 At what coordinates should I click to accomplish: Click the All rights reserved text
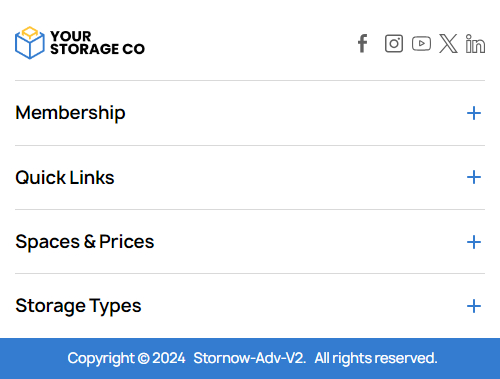tap(376, 358)
